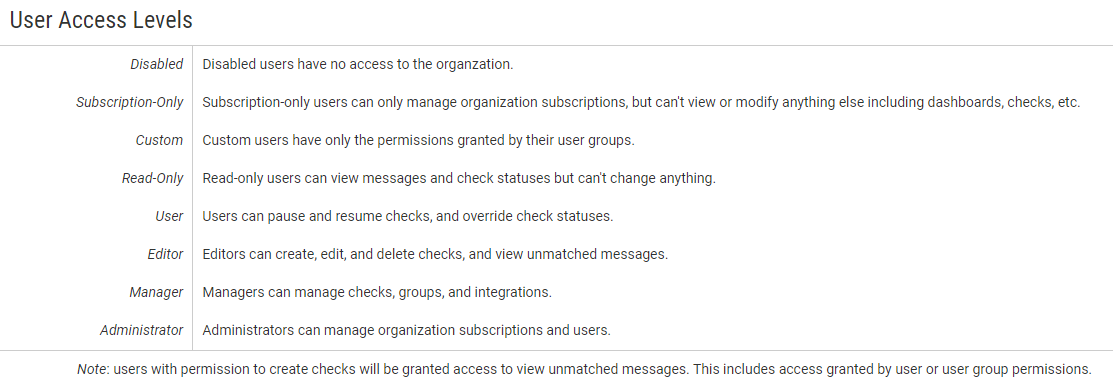This screenshot has width=1113, height=387.
Task: Click the Disabled users description text
Action: (x=358, y=64)
